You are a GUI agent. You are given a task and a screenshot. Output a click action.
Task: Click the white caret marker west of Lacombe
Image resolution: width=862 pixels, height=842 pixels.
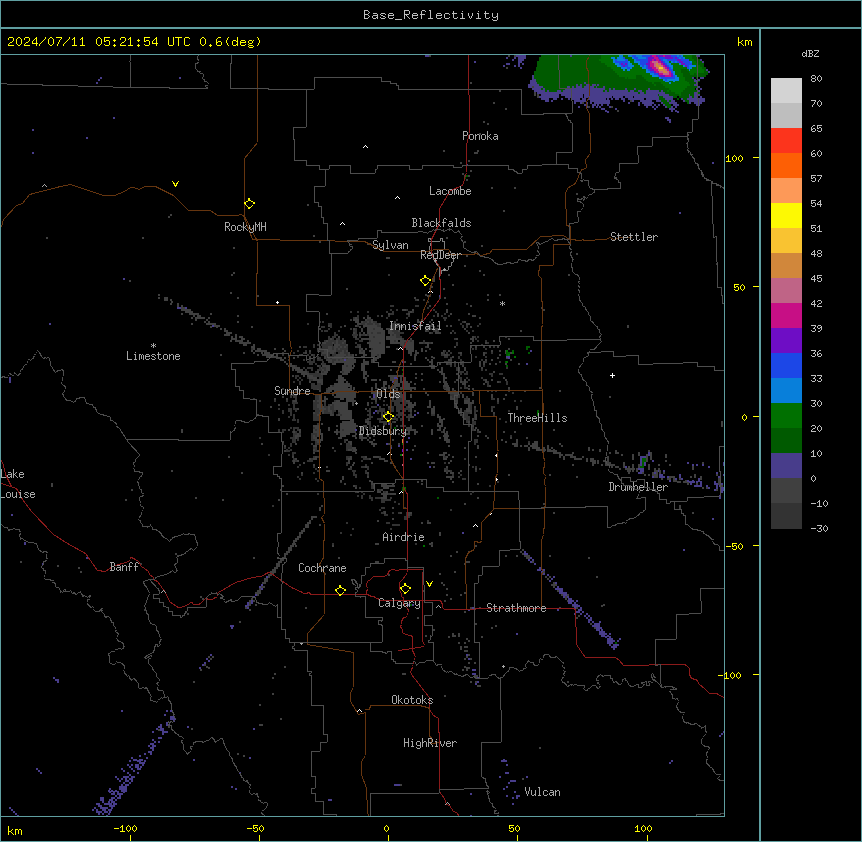[x=397, y=198]
